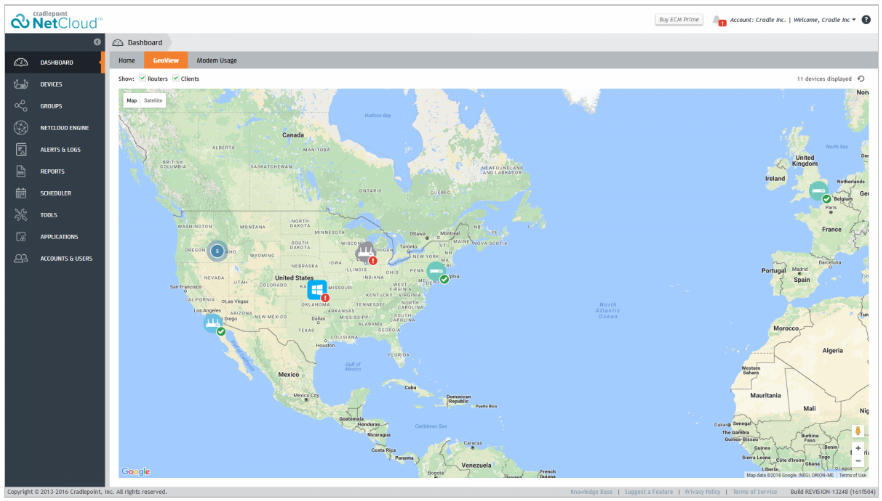The height and width of the screenshot is (501, 882).
Task: Select the Windows client marker near Kansas
Action: click(x=318, y=291)
